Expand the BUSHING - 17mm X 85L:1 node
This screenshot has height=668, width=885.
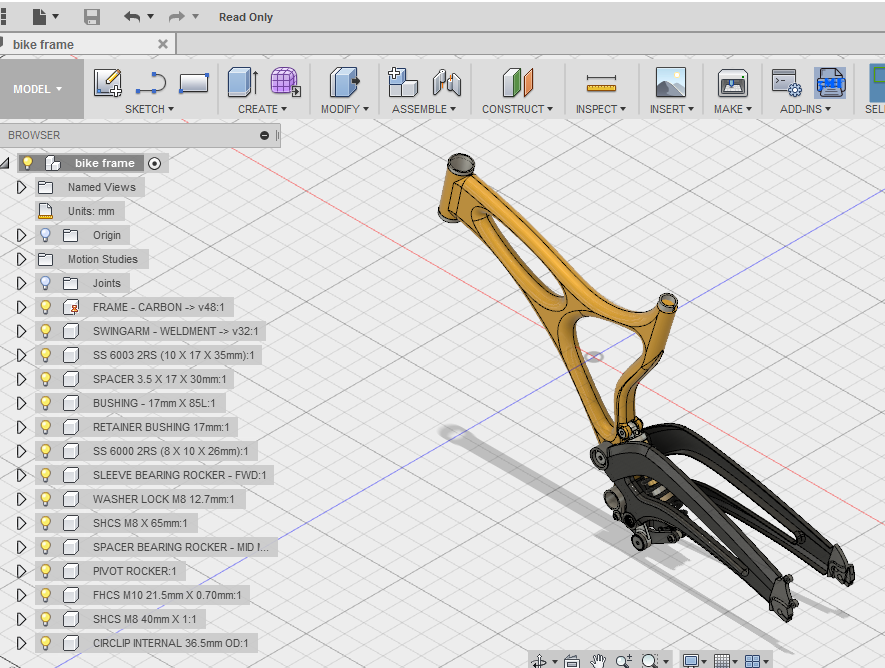pyautogui.click(x=21, y=403)
